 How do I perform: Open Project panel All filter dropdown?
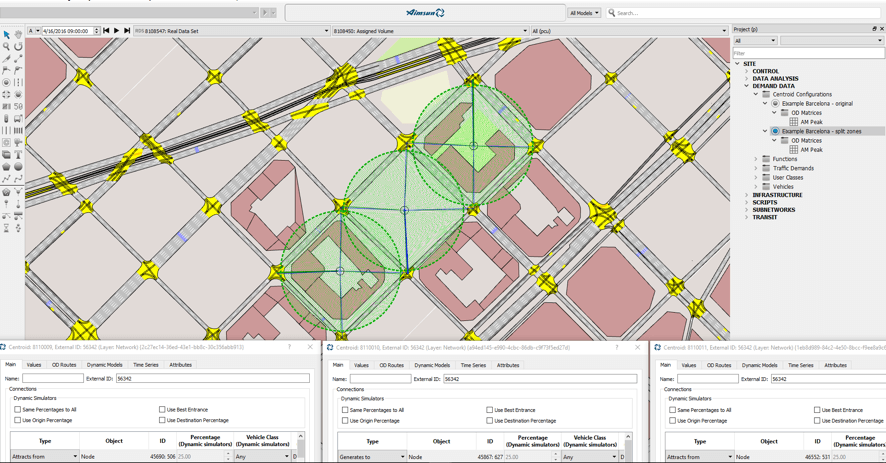click(x=755, y=41)
